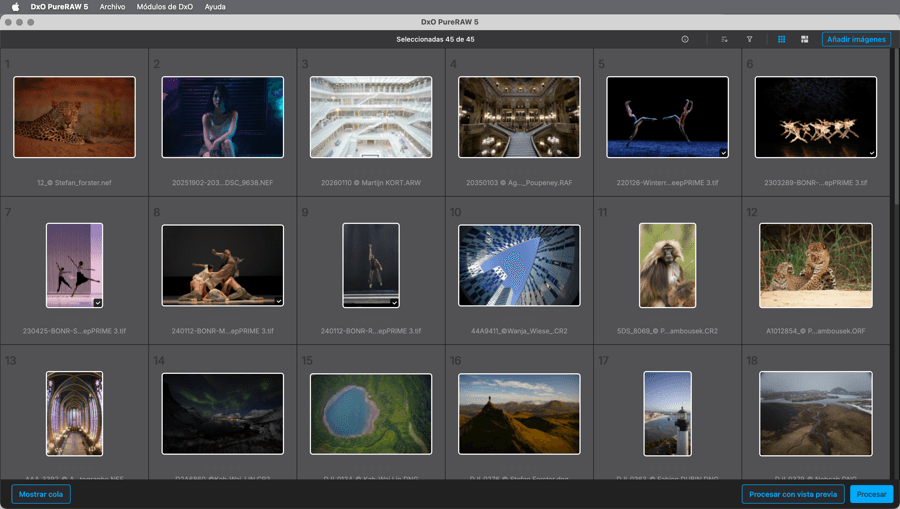The image size is (900, 509).
Task: Click processed badge on image 8
Action: 278,301
